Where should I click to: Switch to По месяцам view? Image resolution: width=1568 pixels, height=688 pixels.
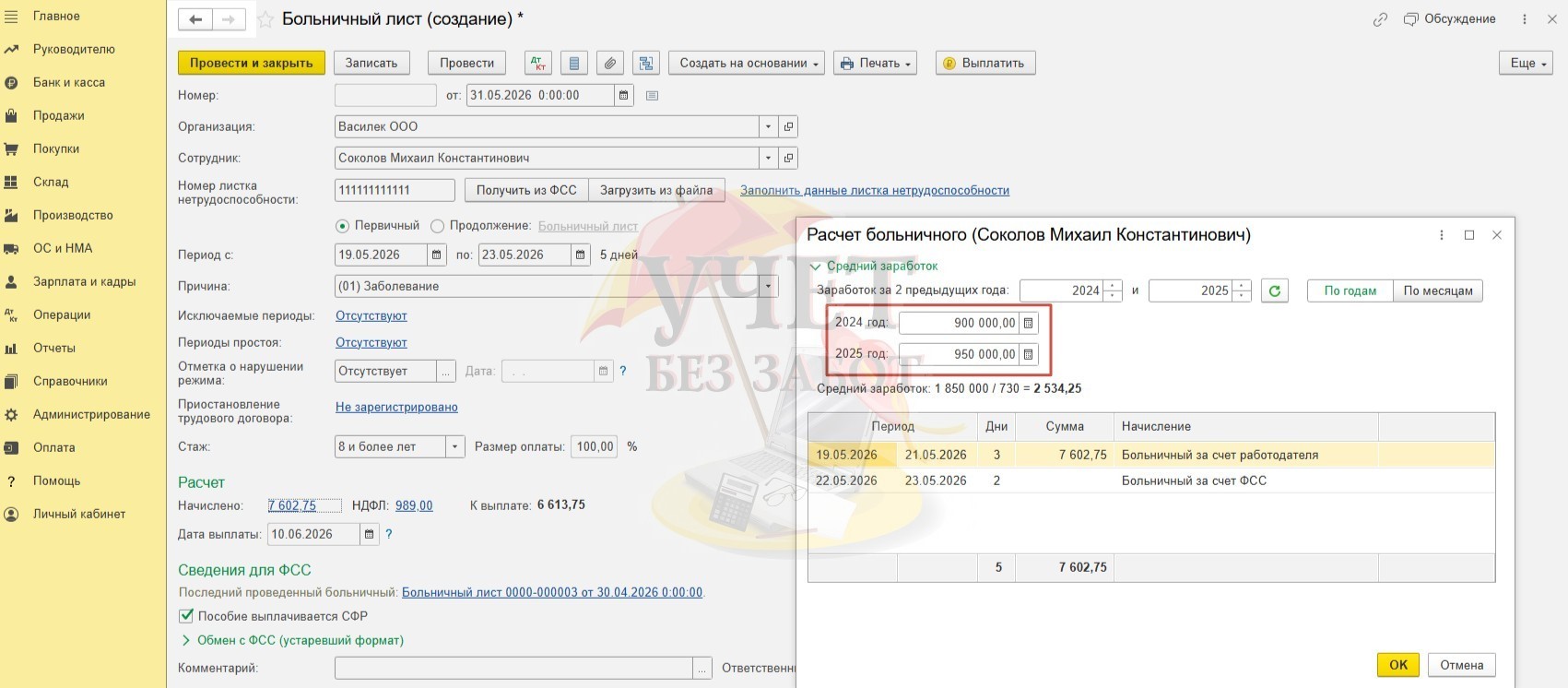pyautogui.click(x=1437, y=291)
